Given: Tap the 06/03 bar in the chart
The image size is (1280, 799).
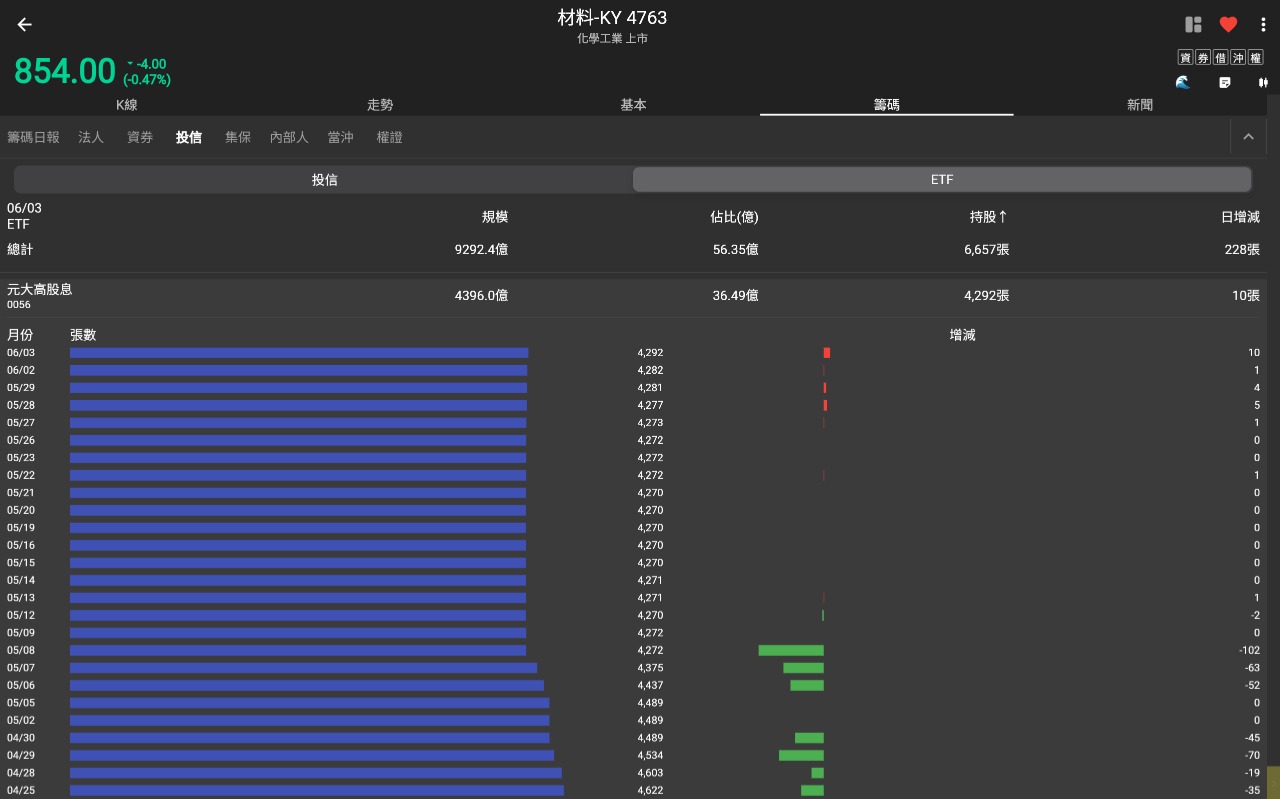Looking at the screenshot, I should point(297,352).
